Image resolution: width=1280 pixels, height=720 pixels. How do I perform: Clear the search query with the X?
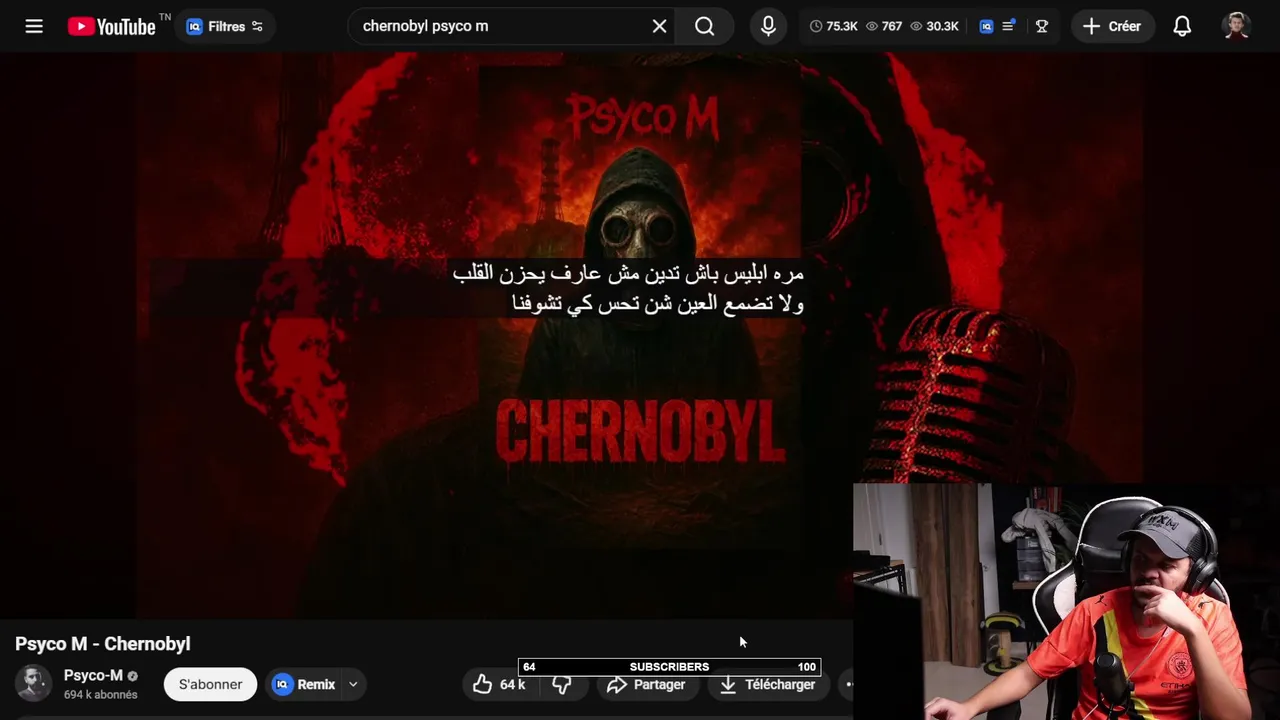(659, 26)
